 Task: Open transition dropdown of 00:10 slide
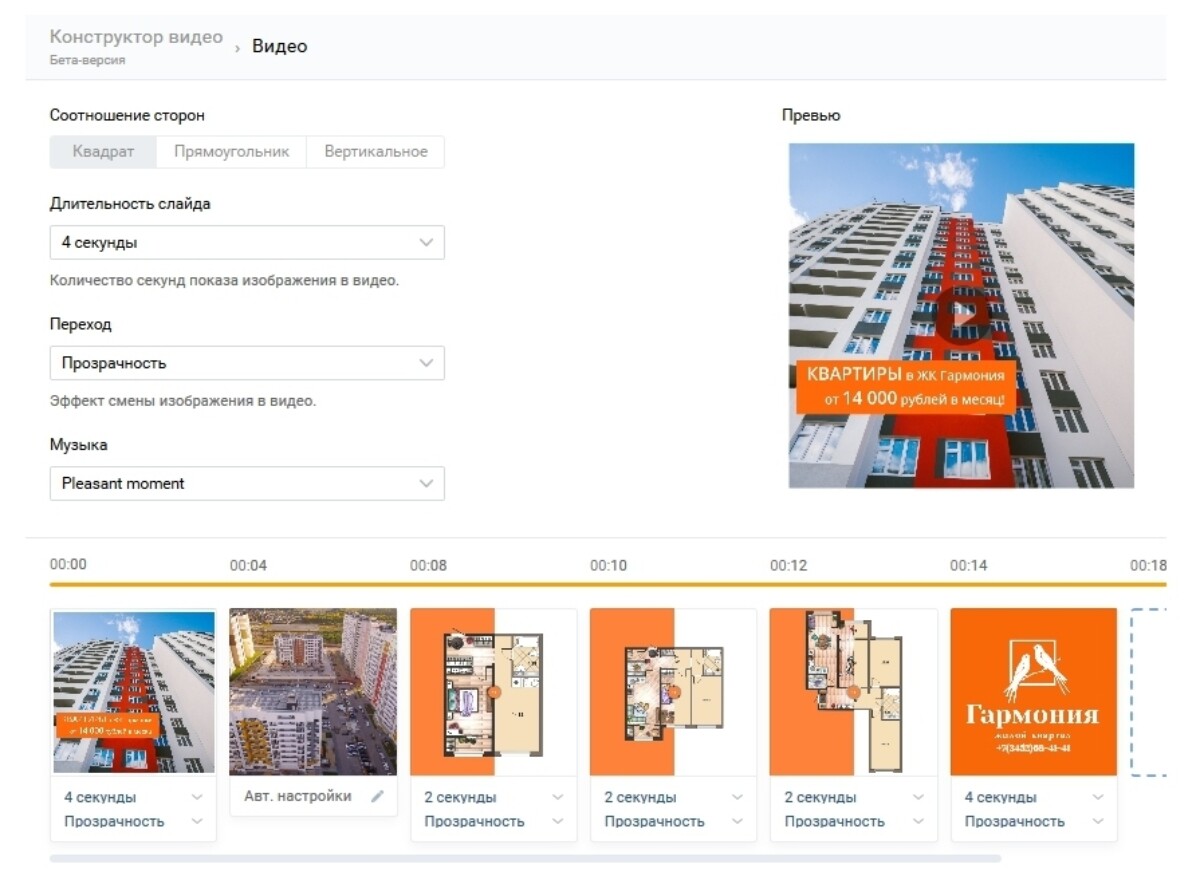673,821
